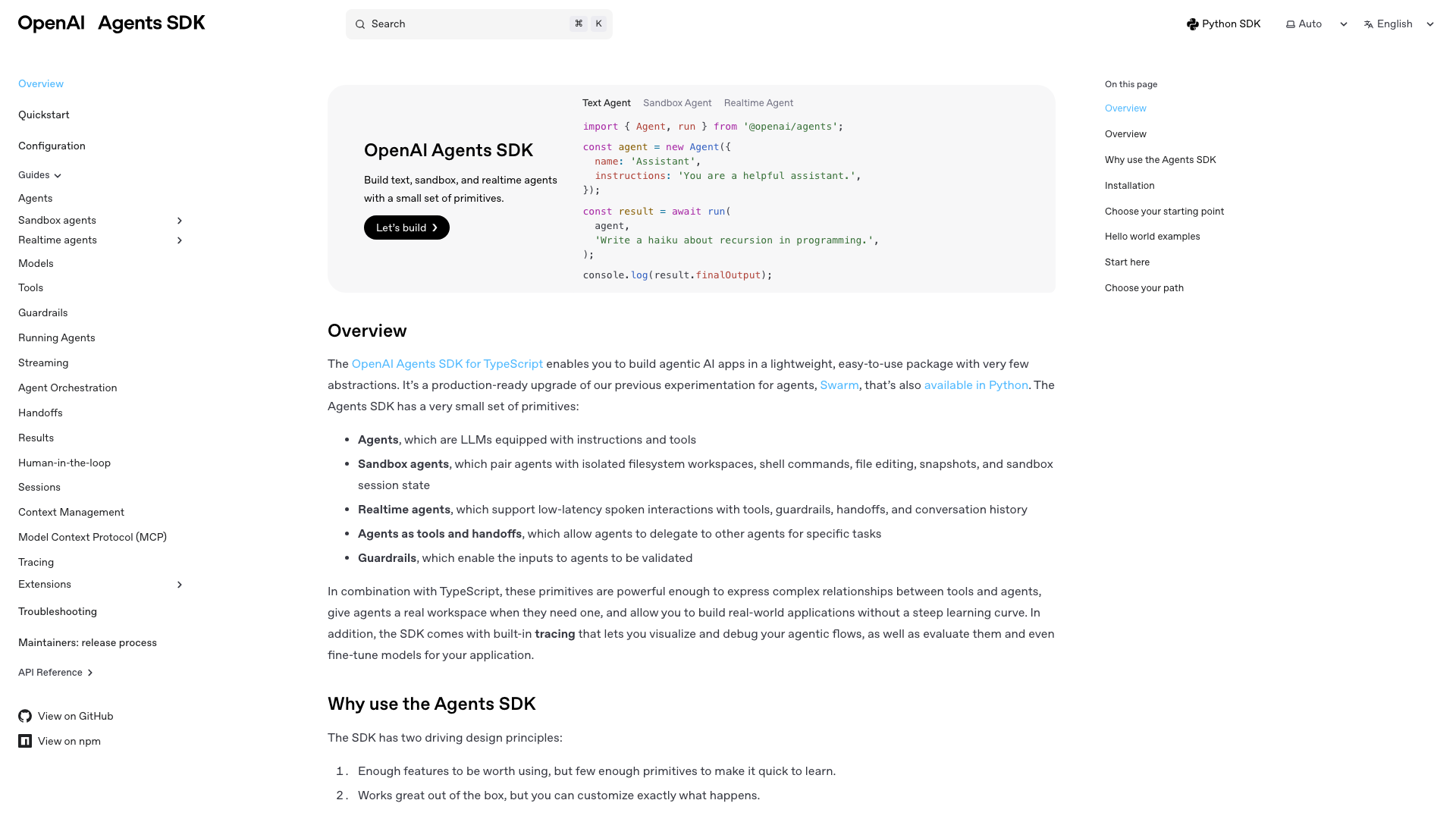Image resolution: width=1456 pixels, height=819 pixels.
Task: Open Models guide
Action: click(x=36, y=263)
